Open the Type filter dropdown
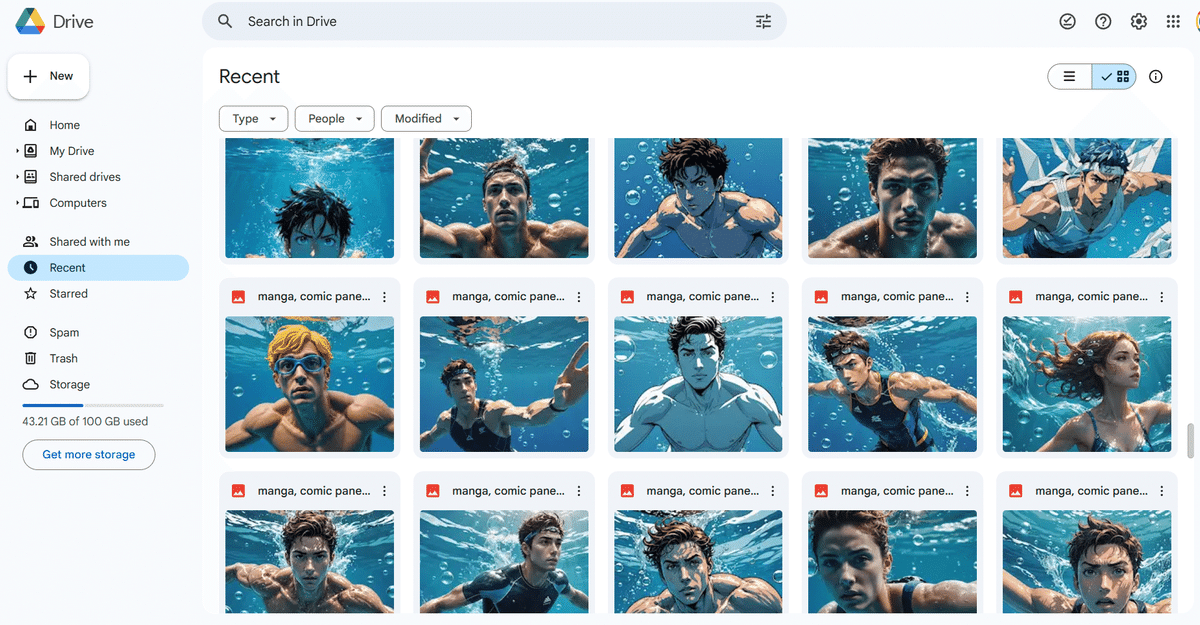Viewport: 1200px width, 625px height. [253, 119]
